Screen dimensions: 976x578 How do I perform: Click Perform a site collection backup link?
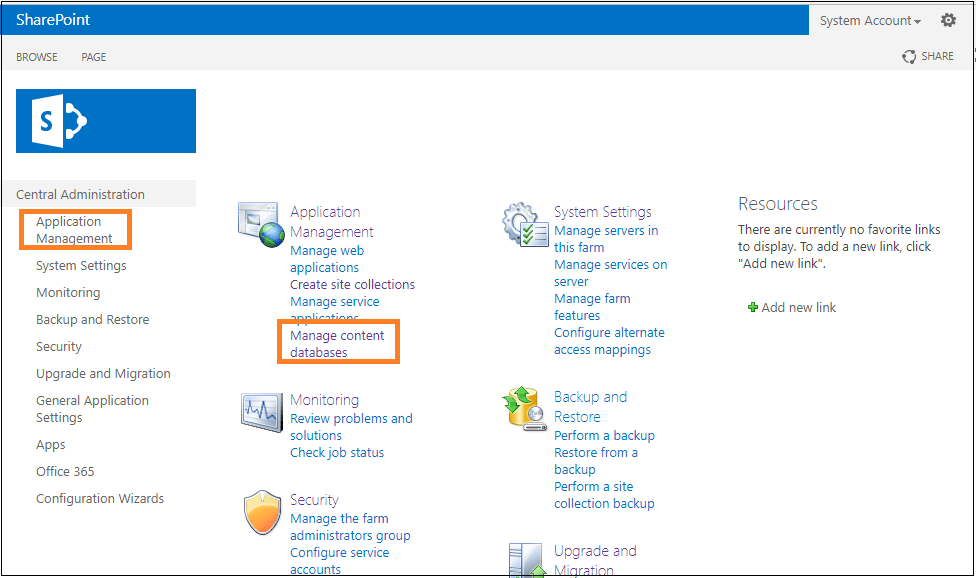tap(604, 495)
